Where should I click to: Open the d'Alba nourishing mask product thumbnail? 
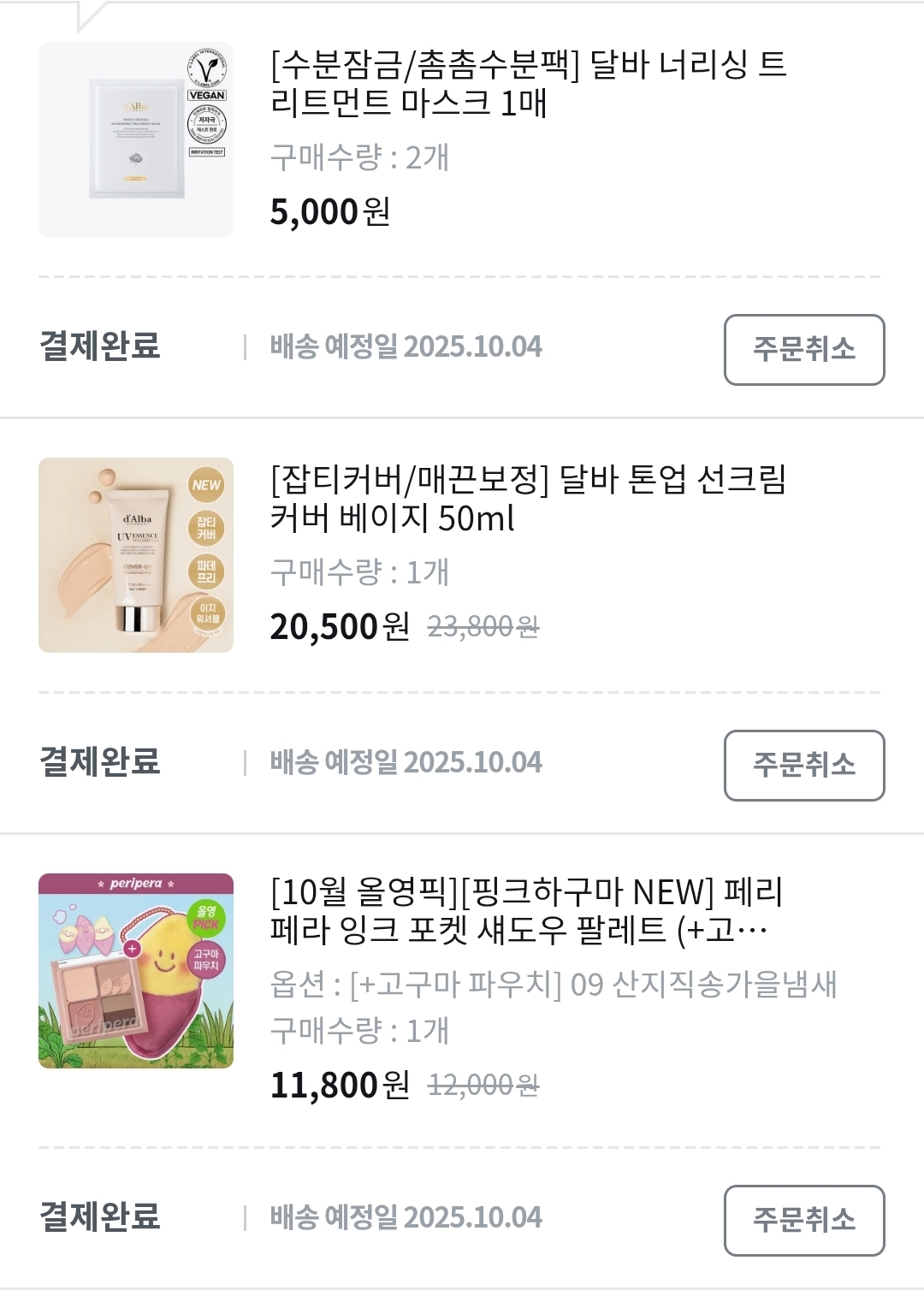(136, 139)
